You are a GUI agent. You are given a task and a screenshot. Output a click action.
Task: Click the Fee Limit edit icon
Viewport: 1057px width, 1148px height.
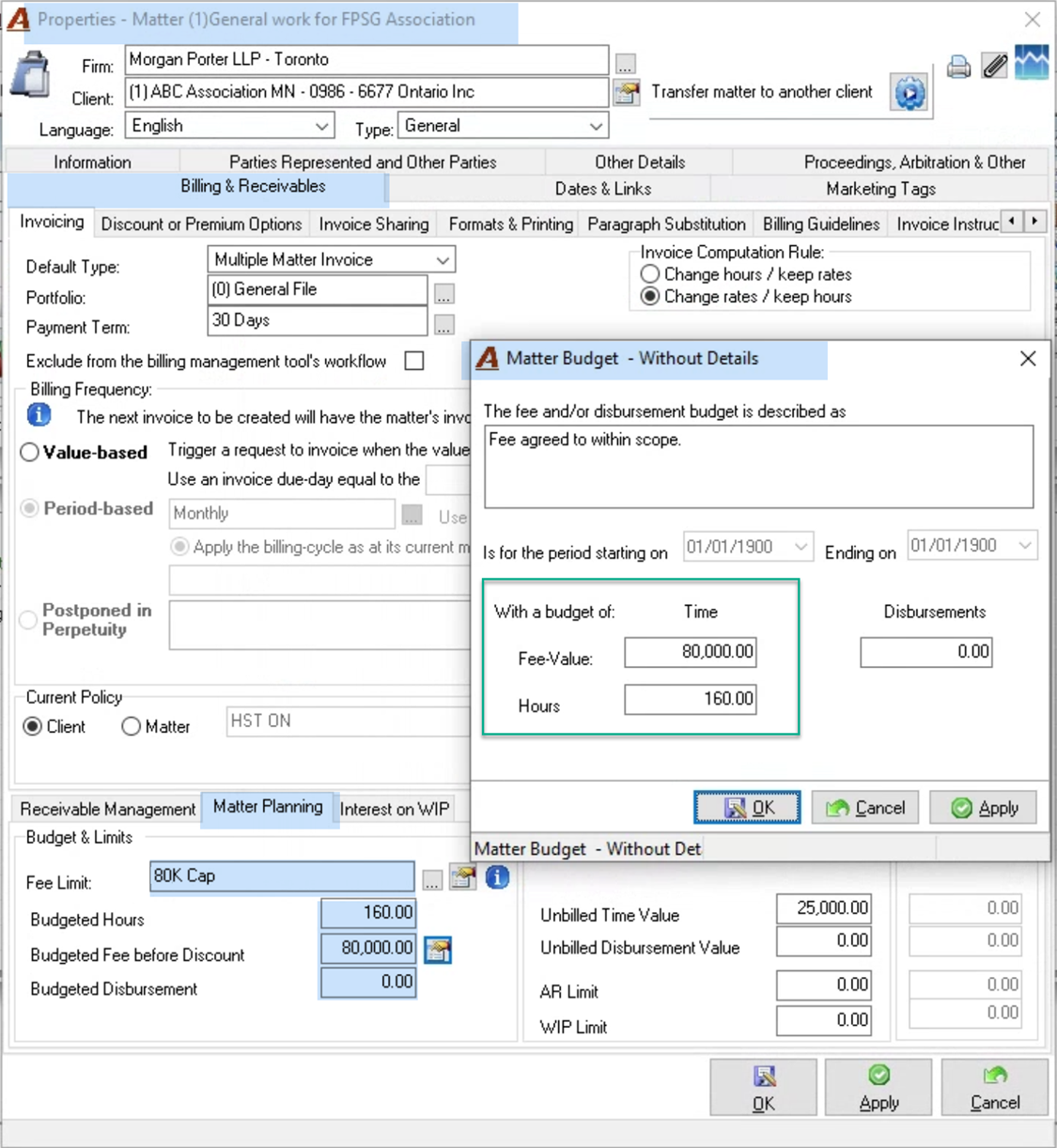tap(462, 877)
